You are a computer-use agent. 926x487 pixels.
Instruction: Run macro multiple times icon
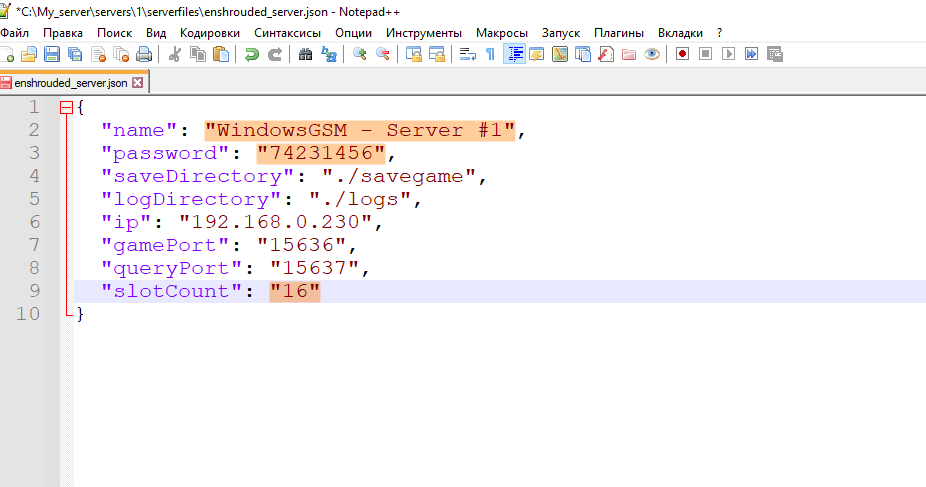pos(751,54)
